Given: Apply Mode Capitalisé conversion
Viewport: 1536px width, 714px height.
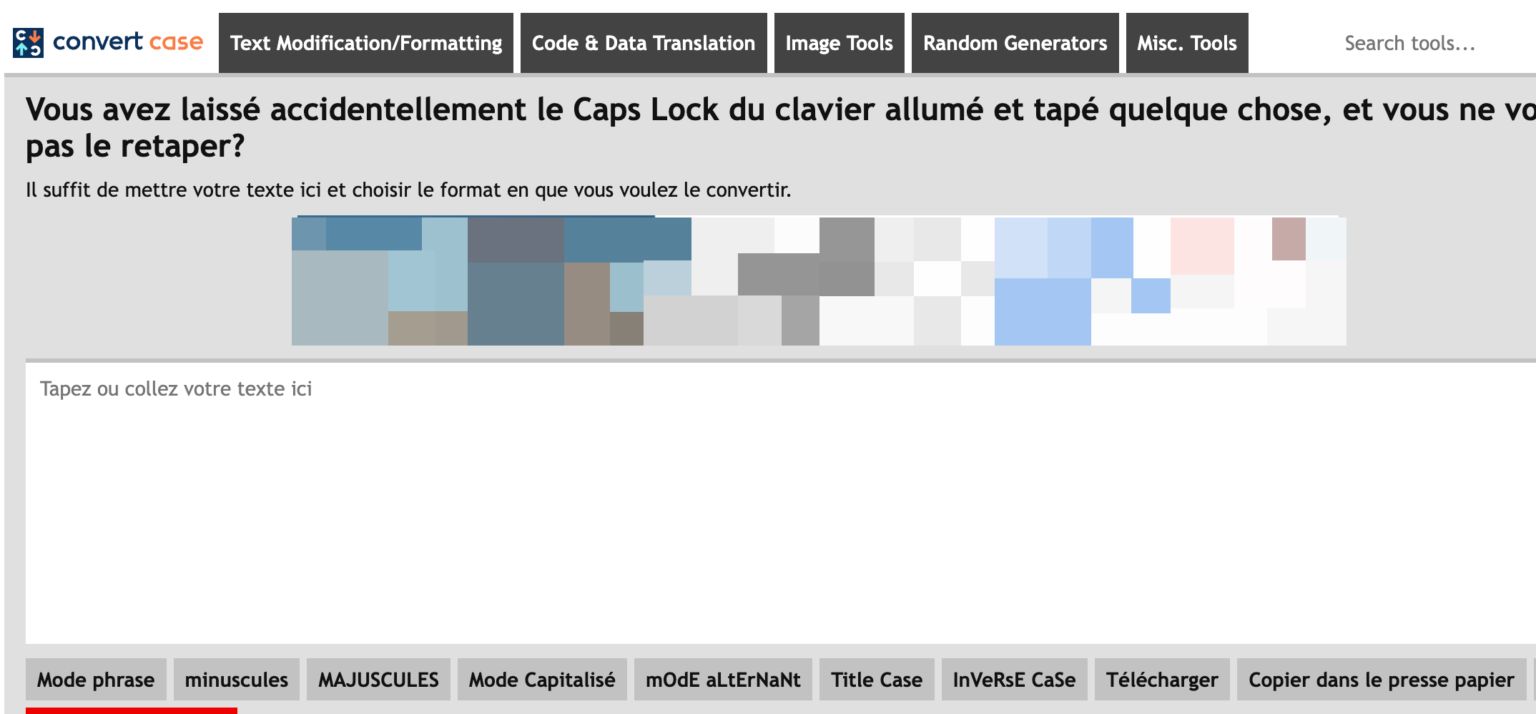Looking at the screenshot, I should 542,680.
